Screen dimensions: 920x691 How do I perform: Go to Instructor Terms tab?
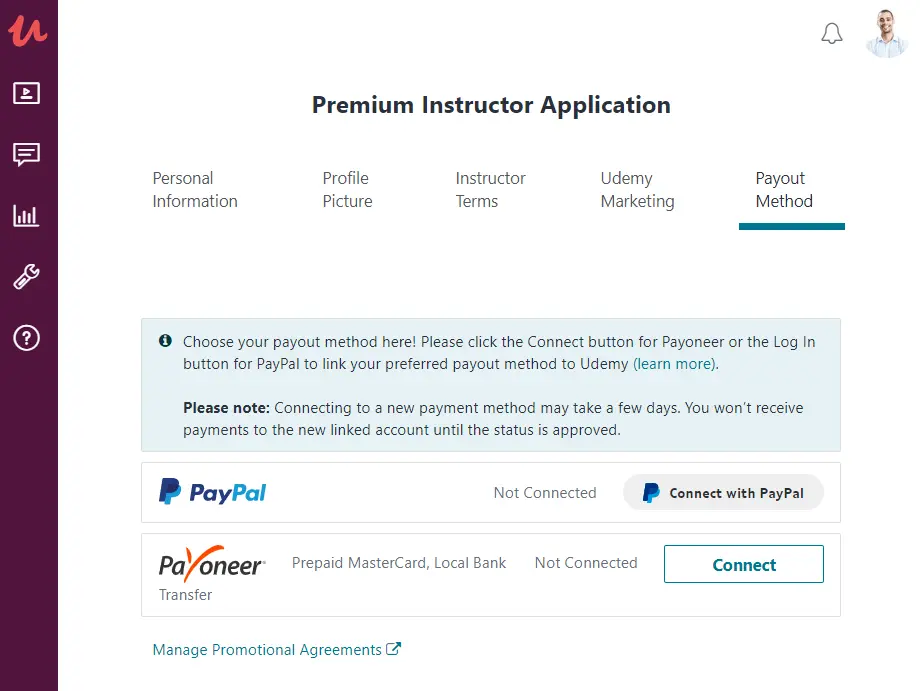point(490,190)
